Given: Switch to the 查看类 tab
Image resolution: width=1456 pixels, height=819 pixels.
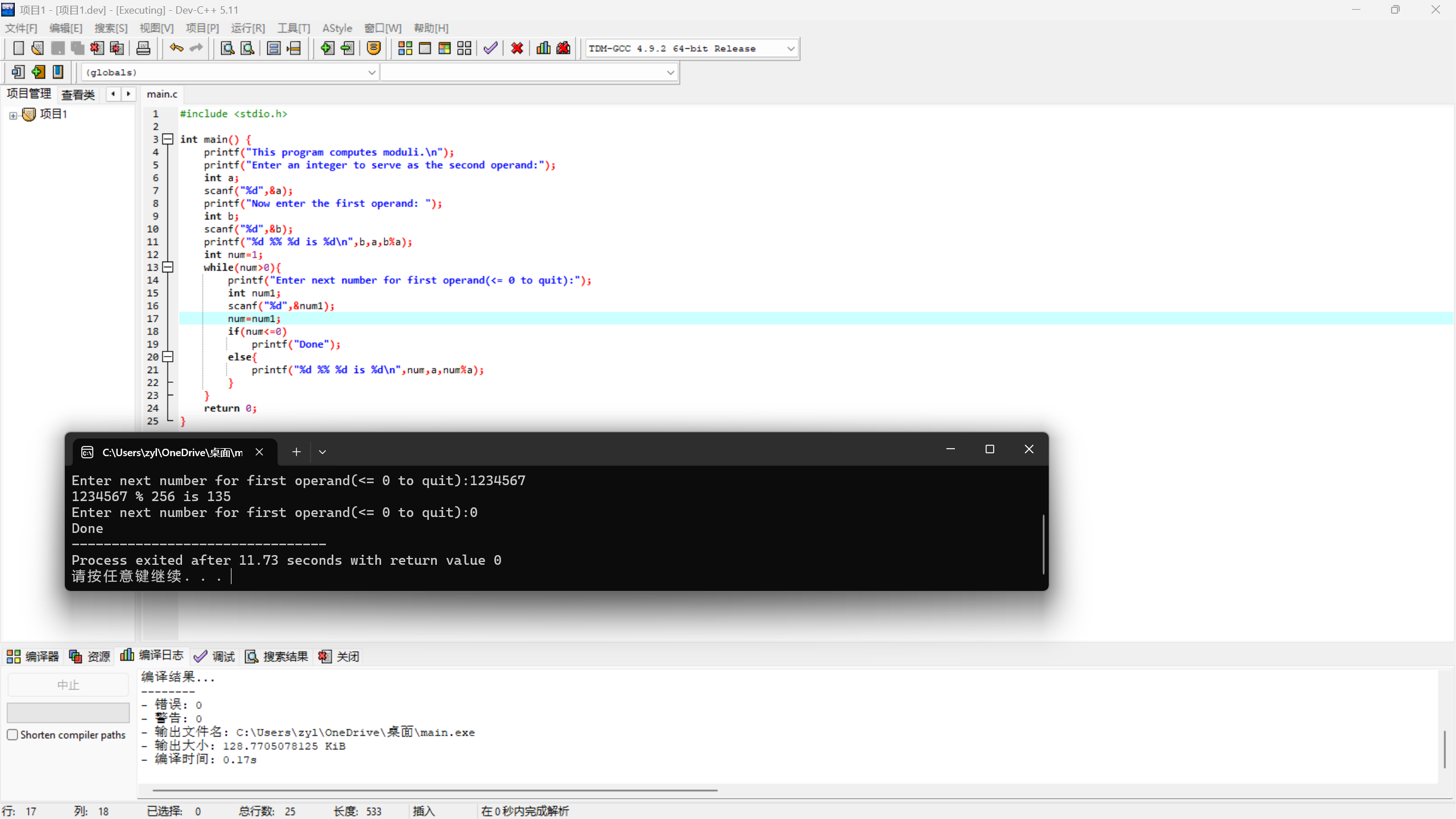Looking at the screenshot, I should click(78, 94).
